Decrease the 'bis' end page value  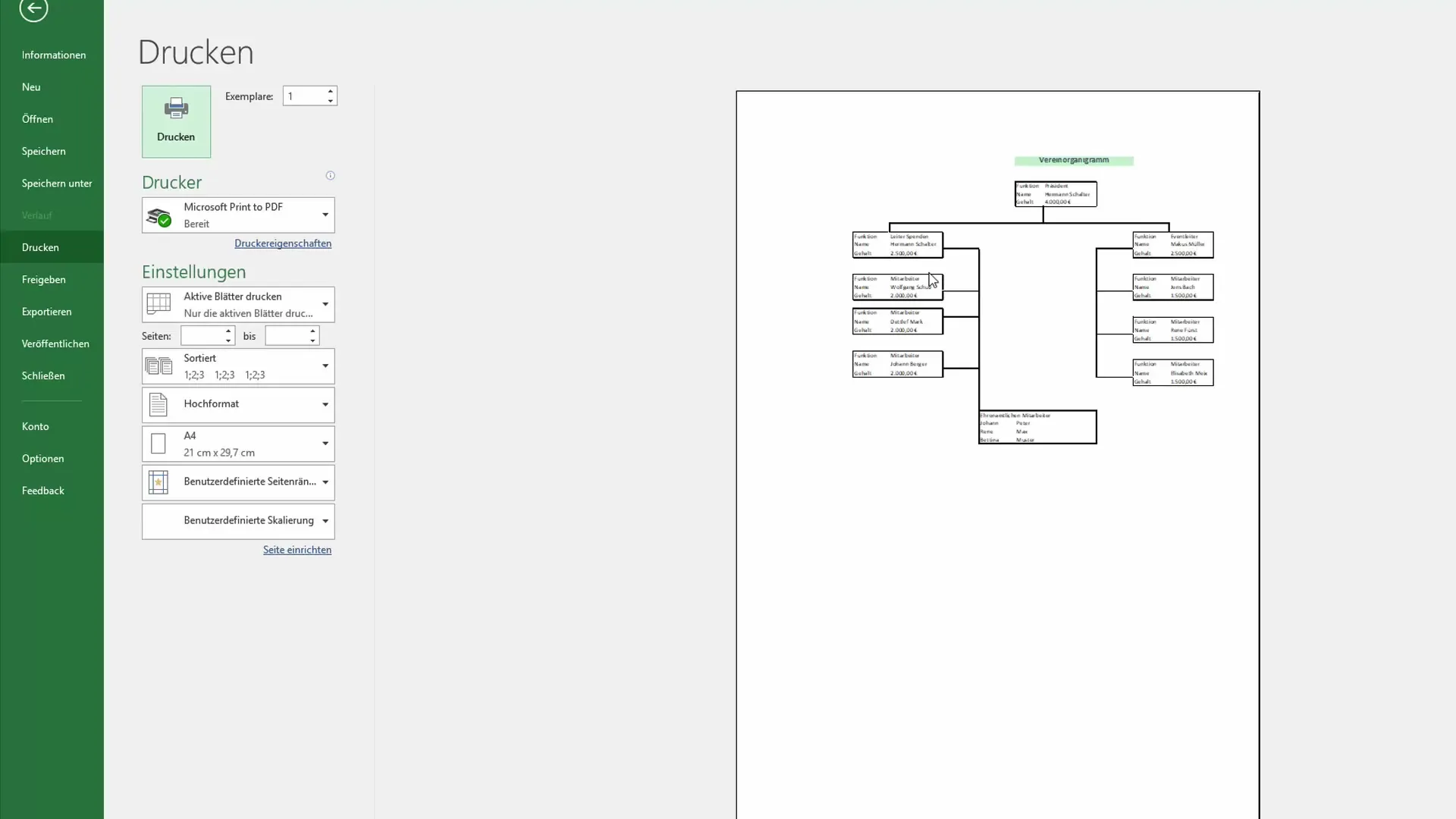point(312,340)
